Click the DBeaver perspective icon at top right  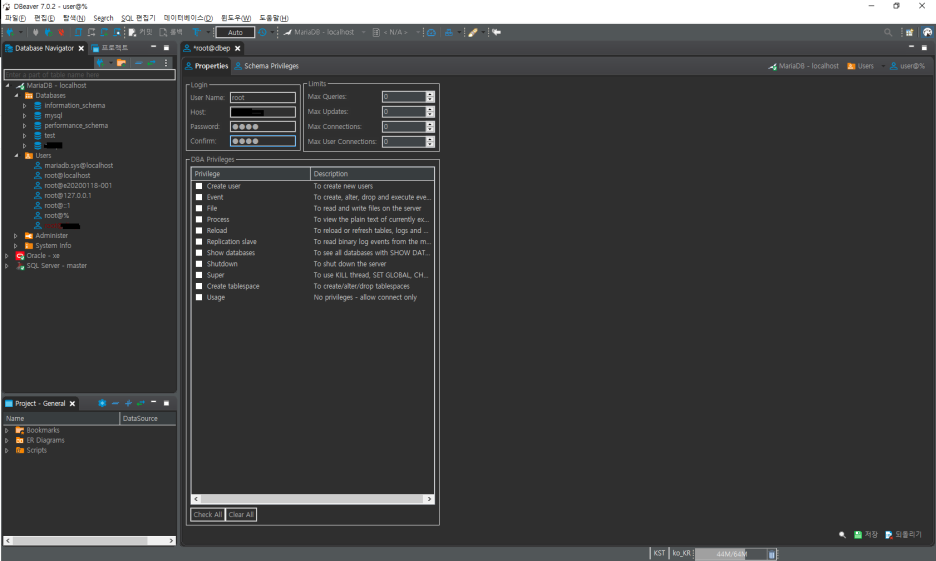click(x=927, y=32)
